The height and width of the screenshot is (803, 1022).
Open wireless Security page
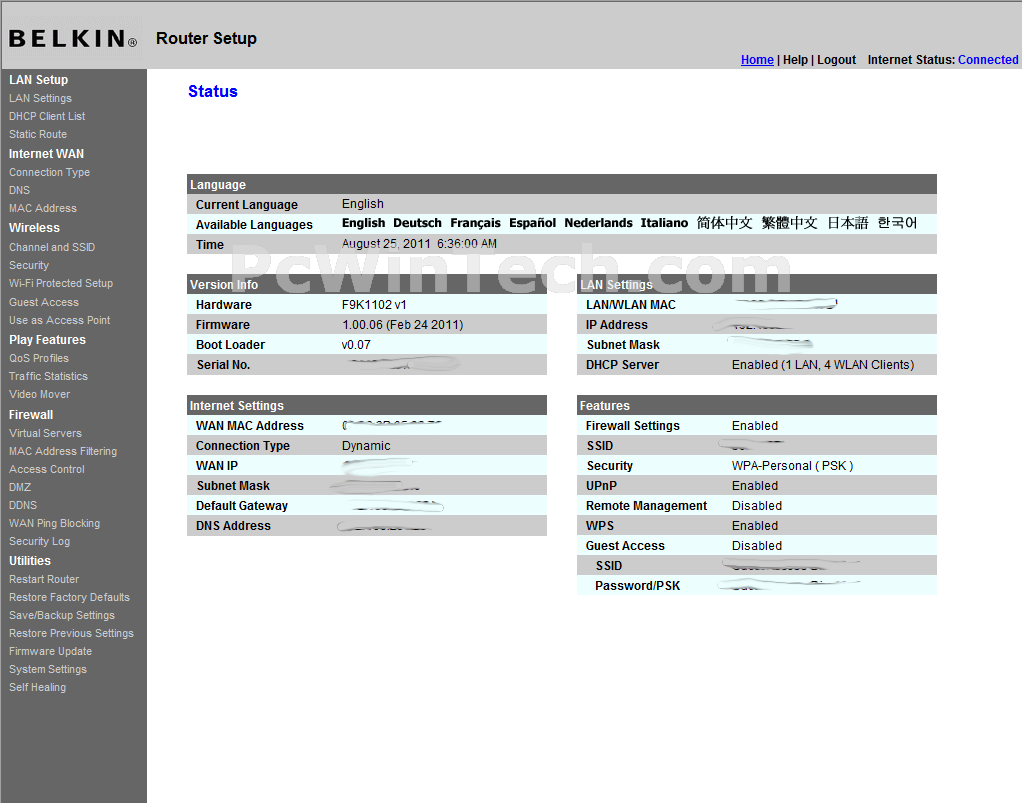click(x=29, y=265)
